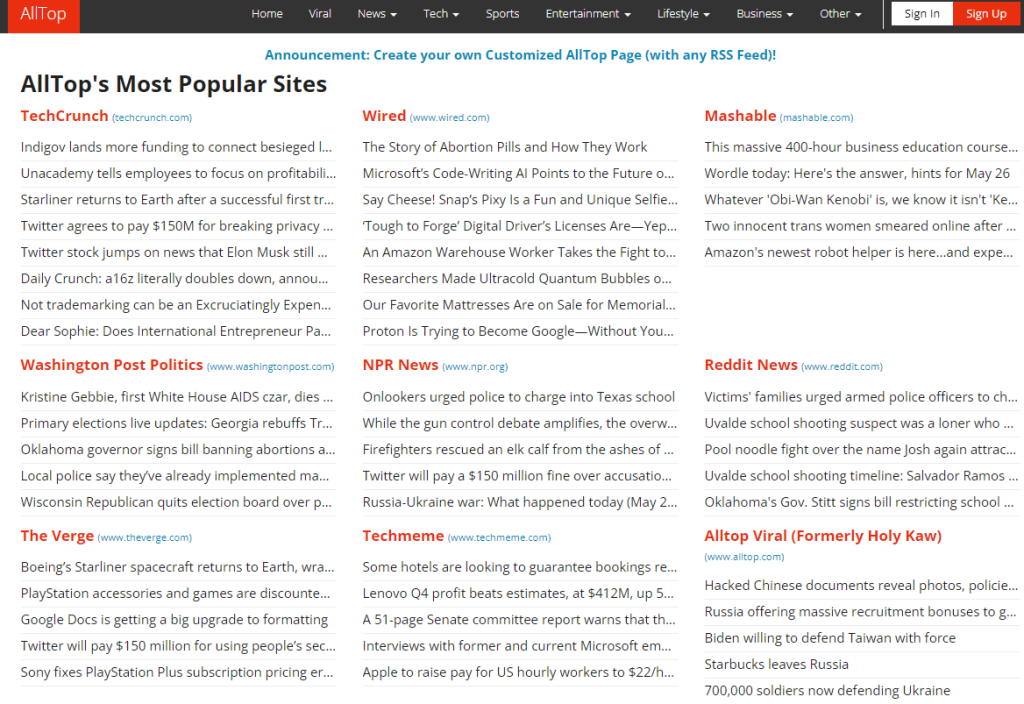Go to the Home page
This screenshot has width=1024, height=704.
(267, 14)
